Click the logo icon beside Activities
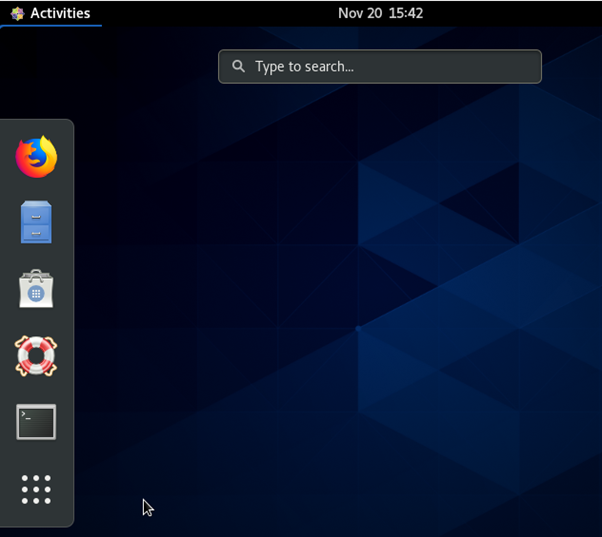This screenshot has width=602, height=537. pyautogui.click(x=17, y=13)
